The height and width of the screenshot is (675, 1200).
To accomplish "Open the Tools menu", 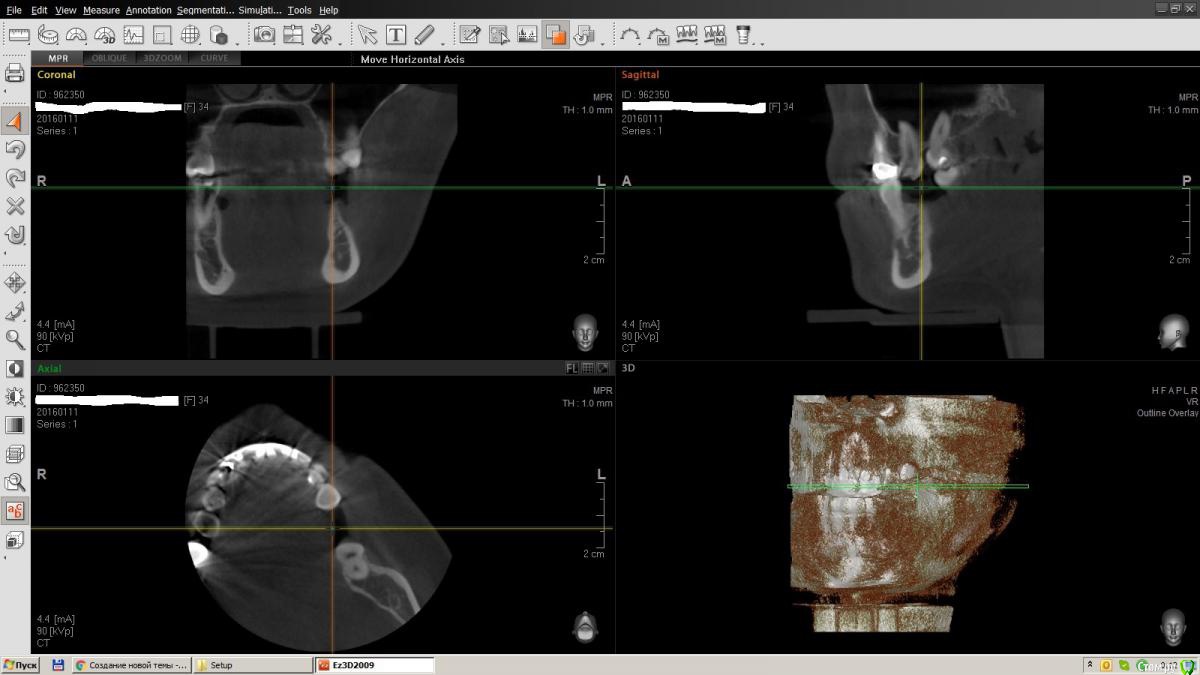I will (x=299, y=10).
